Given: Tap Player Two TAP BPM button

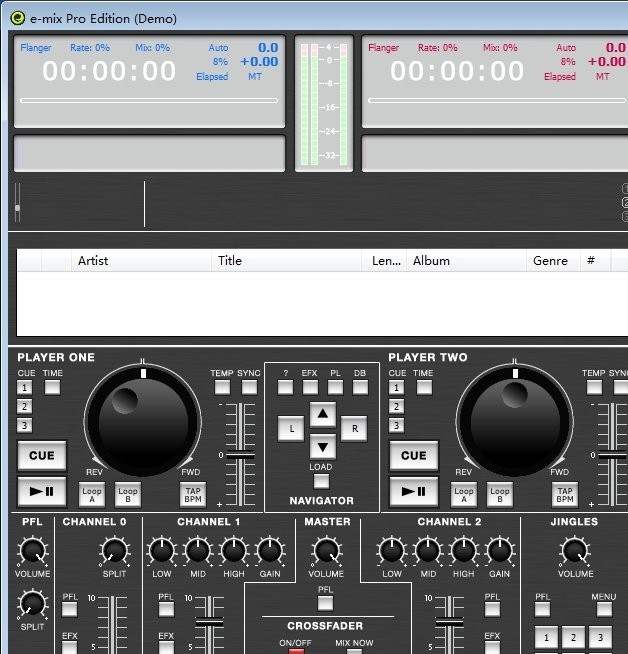Looking at the screenshot, I should pyautogui.click(x=565, y=495).
